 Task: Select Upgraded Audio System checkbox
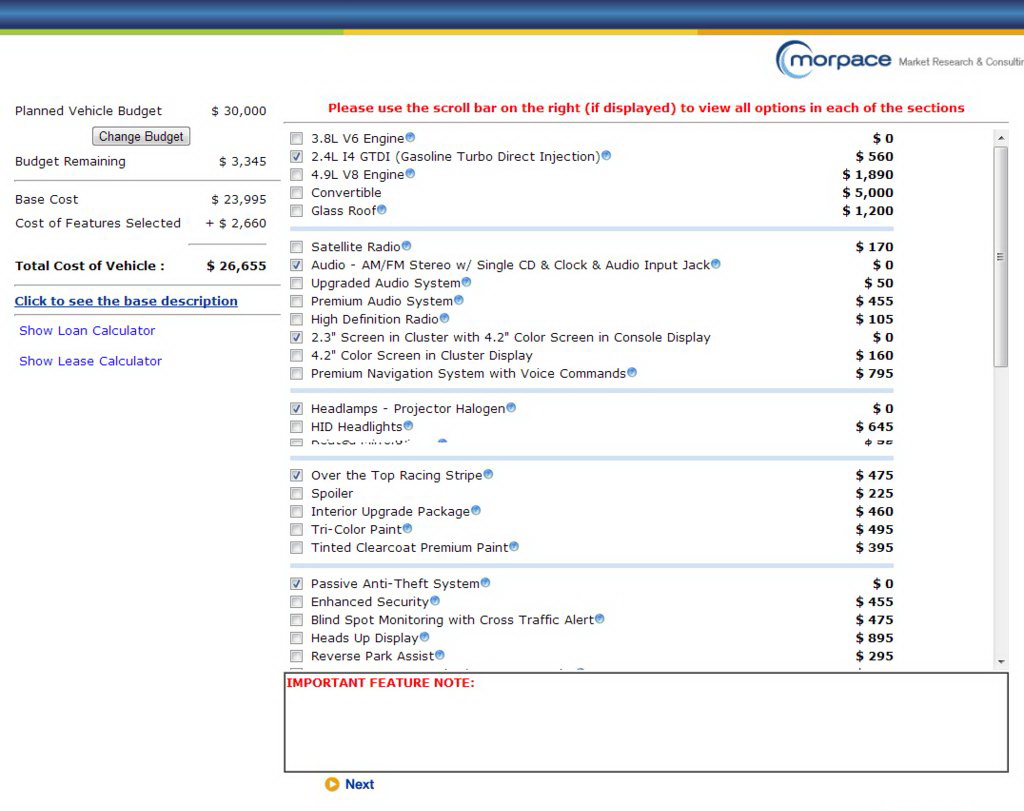(296, 283)
